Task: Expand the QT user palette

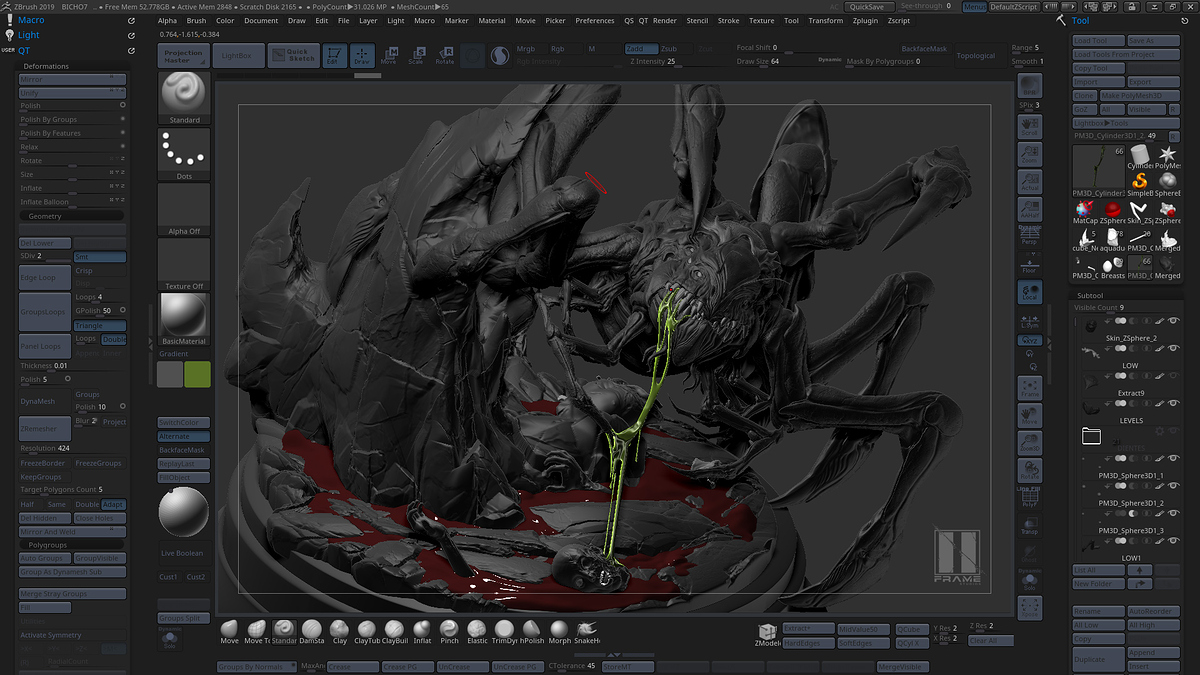Action: click(23, 50)
